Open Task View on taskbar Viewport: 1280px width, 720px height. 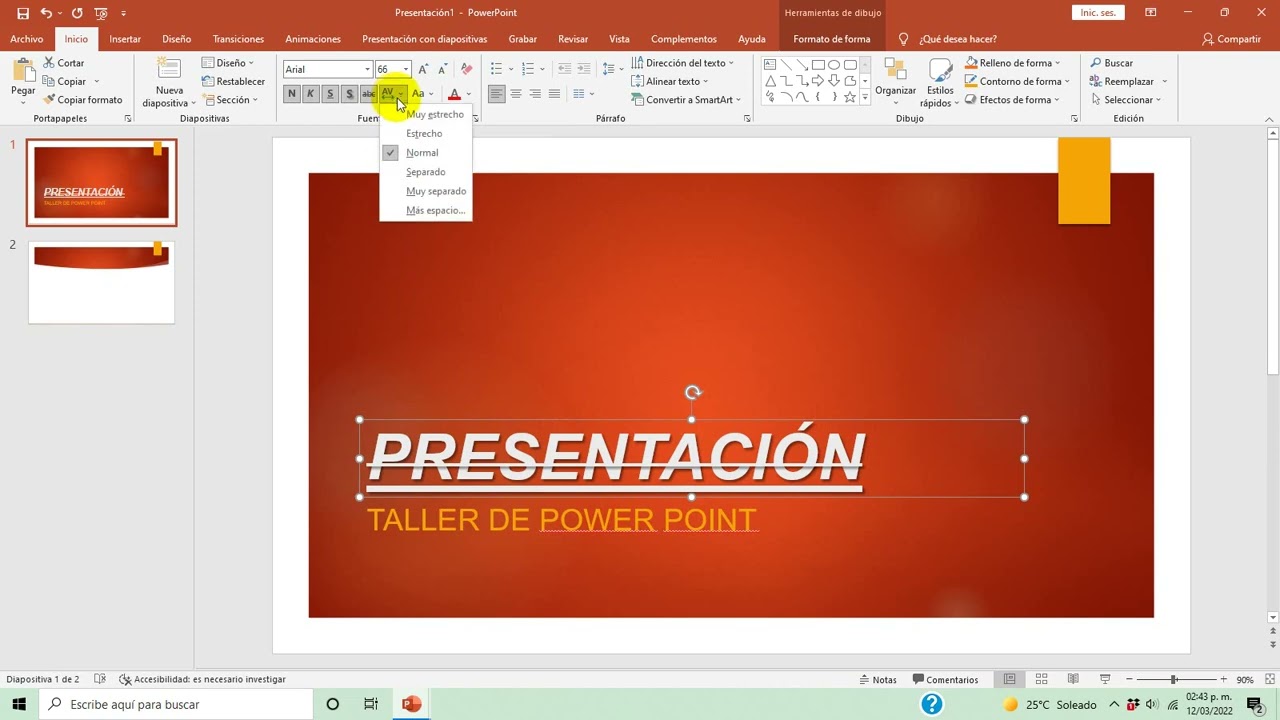tap(371, 704)
